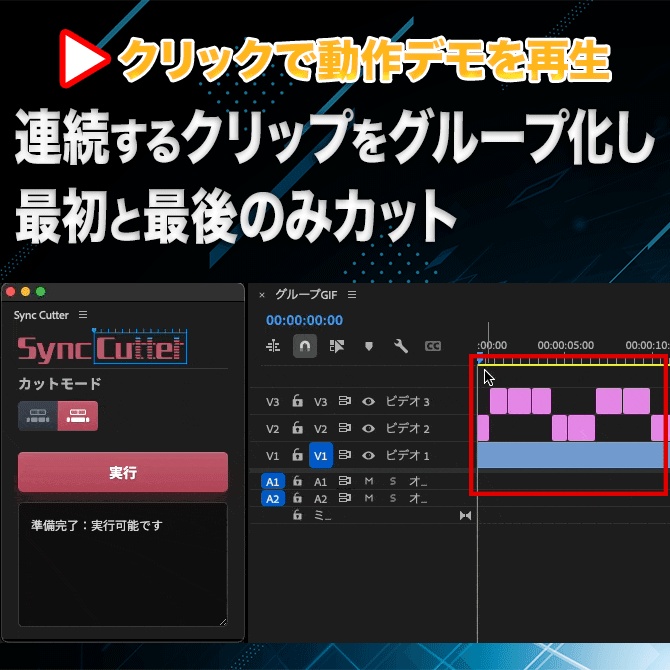Viewport: 670px width, 670px height.
Task: Mute audio track A2
Action: (x=369, y=498)
